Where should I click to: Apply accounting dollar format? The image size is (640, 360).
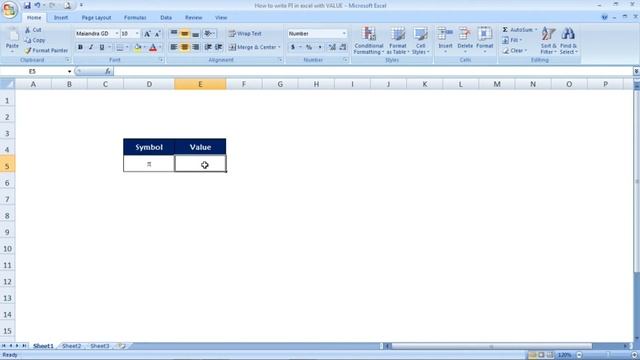[x=293, y=47]
